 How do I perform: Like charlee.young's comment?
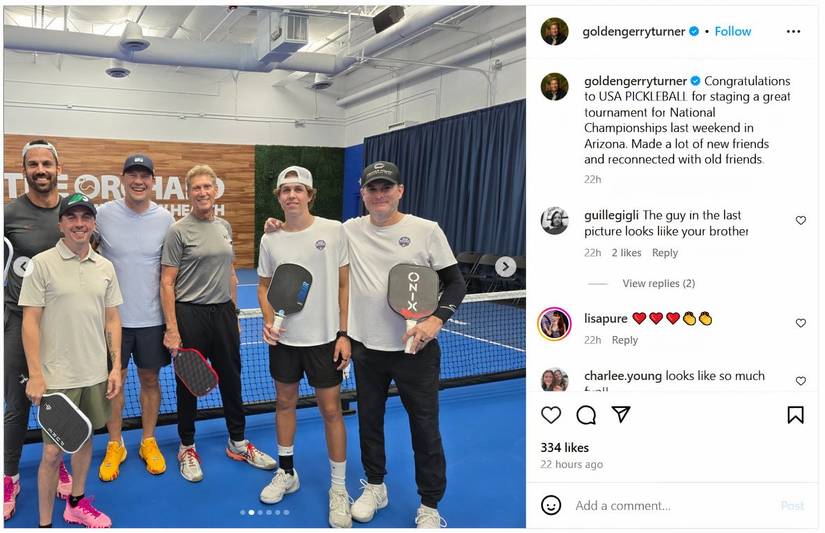tap(800, 381)
